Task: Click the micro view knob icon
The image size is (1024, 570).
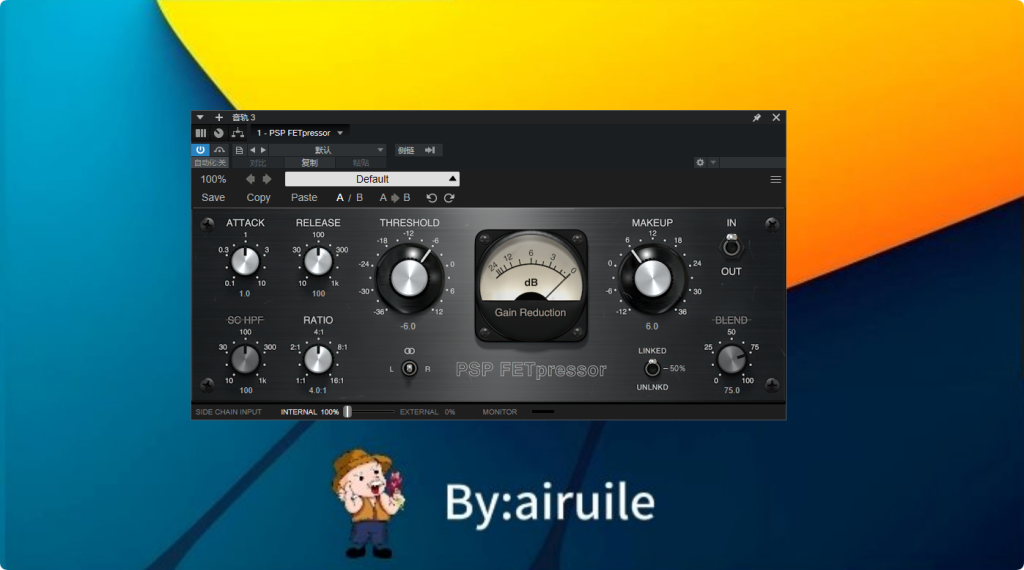Action: tap(219, 133)
